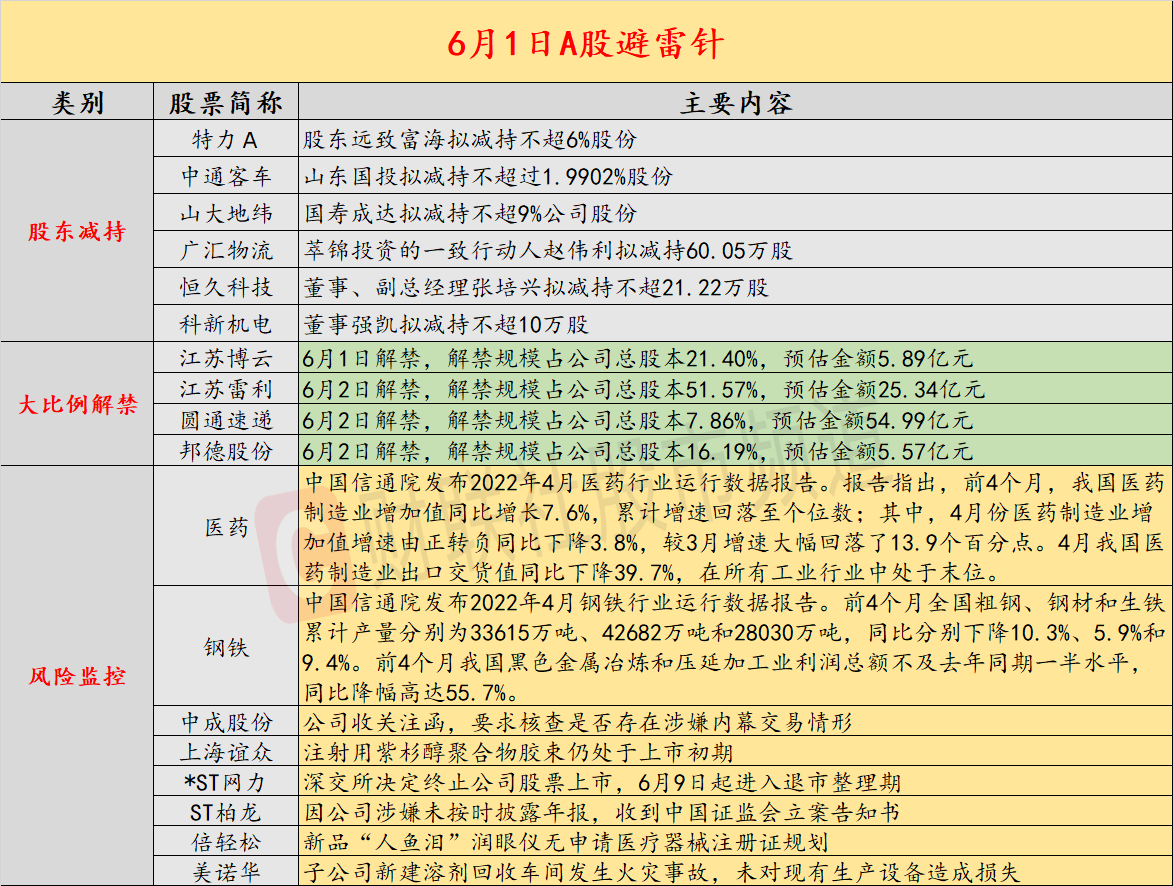This screenshot has height=886, width=1173.
Task: Click text 注射用紫杉醇聚合物胶束仍处于上市初期
Action: [518, 752]
